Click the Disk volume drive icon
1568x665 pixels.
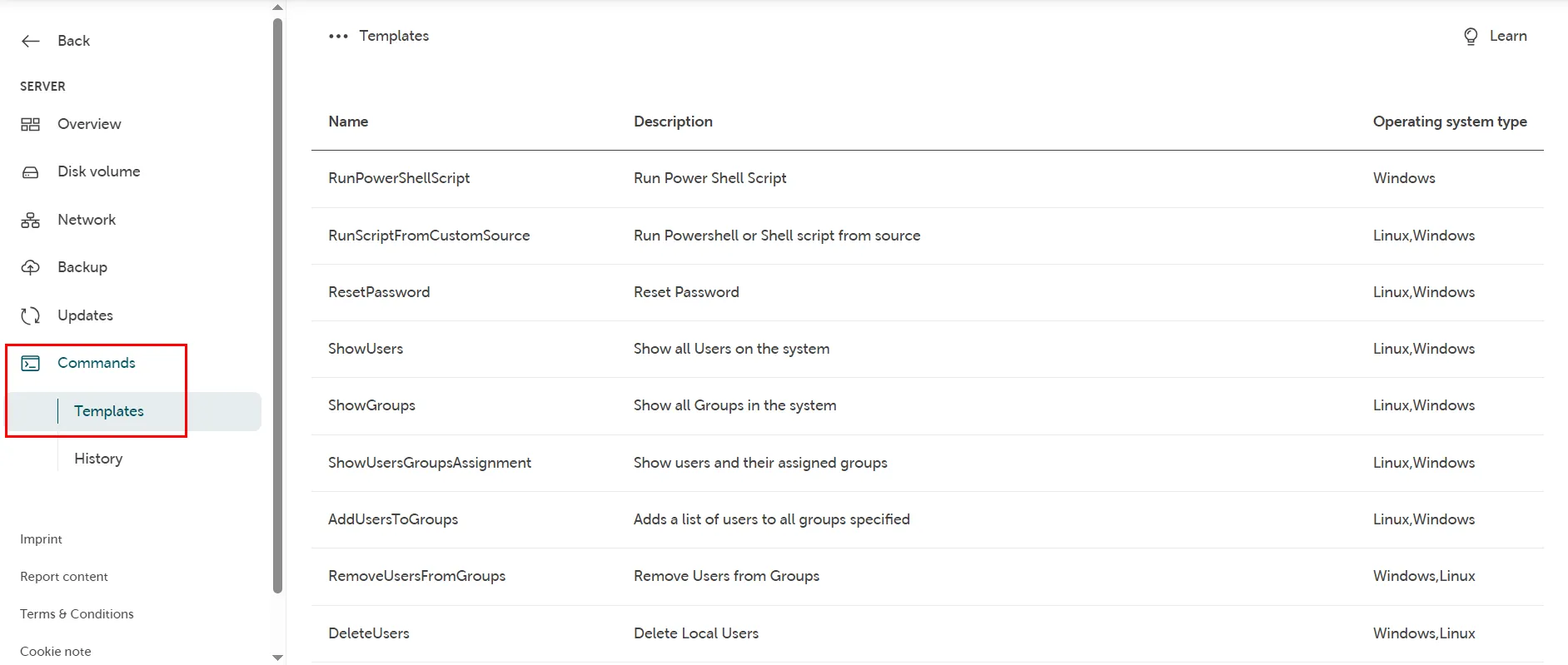pos(31,172)
